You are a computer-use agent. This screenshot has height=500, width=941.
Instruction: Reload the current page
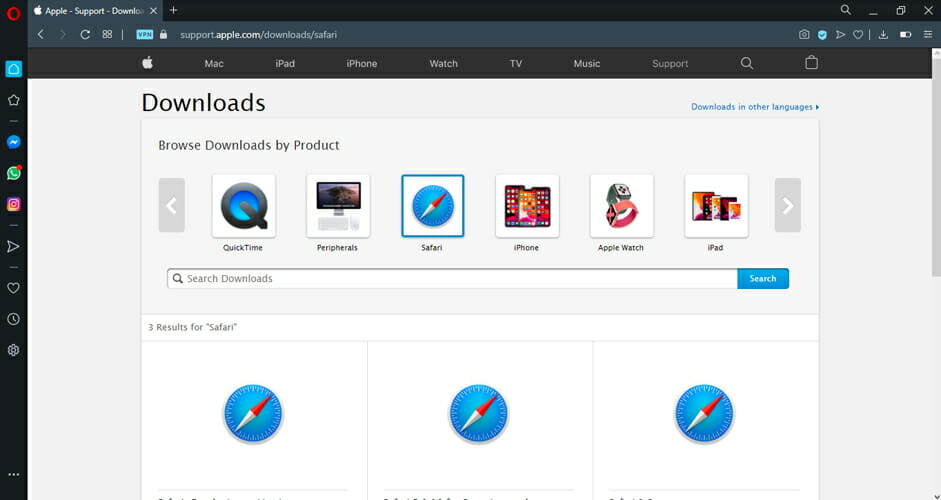click(x=85, y=35)
